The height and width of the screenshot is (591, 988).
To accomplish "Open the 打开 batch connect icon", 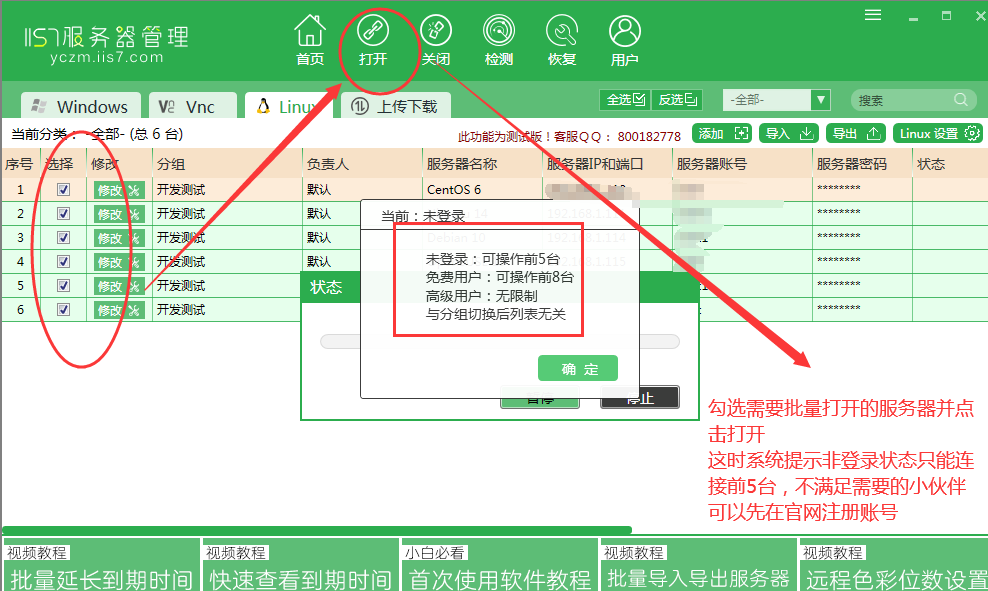I will 375,38.
